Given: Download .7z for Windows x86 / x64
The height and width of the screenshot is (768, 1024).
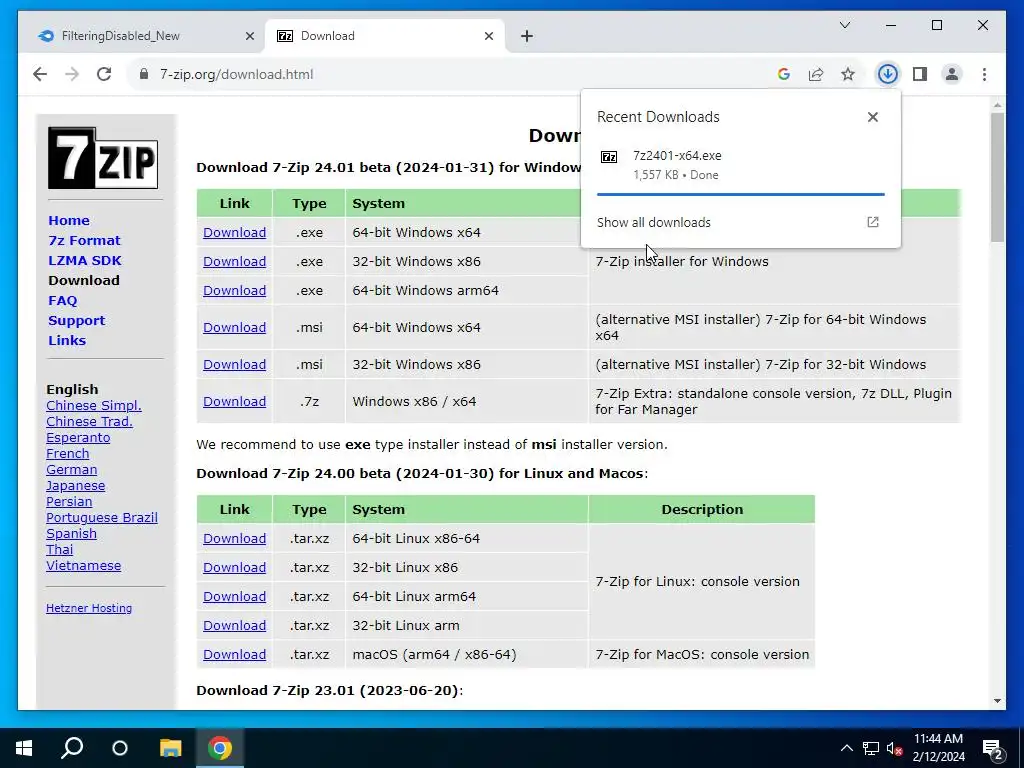Looking at the screenshot, I should [x=234, y=402].
